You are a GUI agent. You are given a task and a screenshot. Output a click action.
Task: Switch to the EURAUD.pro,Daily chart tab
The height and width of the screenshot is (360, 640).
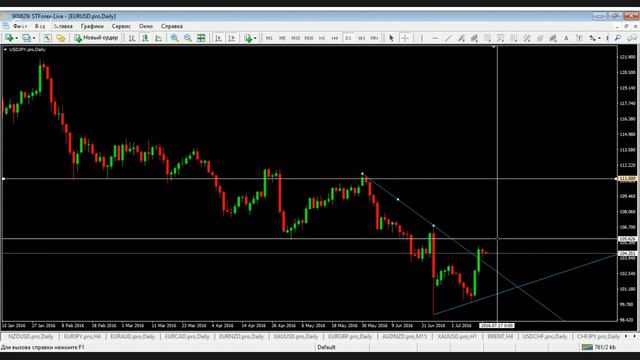[133, 336]
